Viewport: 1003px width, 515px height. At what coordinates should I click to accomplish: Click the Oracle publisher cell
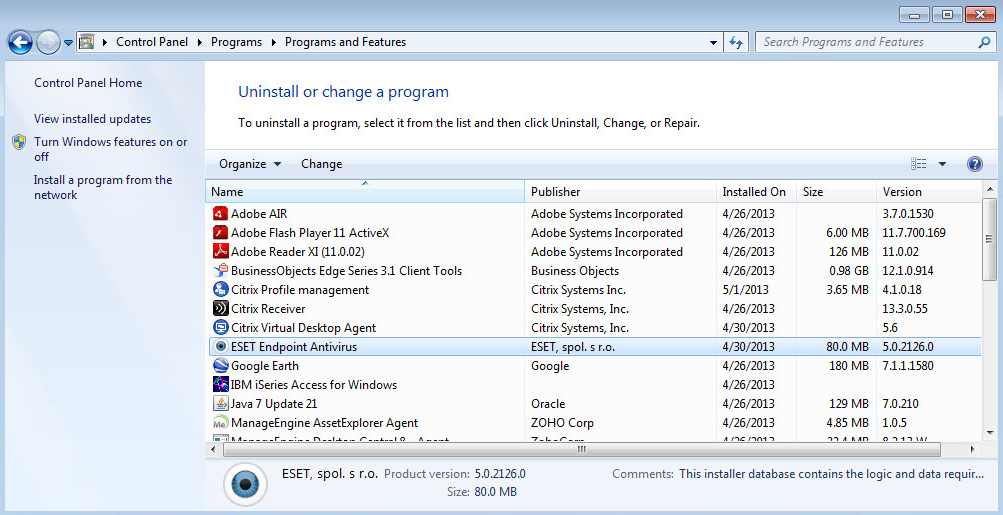pos(548,404)
